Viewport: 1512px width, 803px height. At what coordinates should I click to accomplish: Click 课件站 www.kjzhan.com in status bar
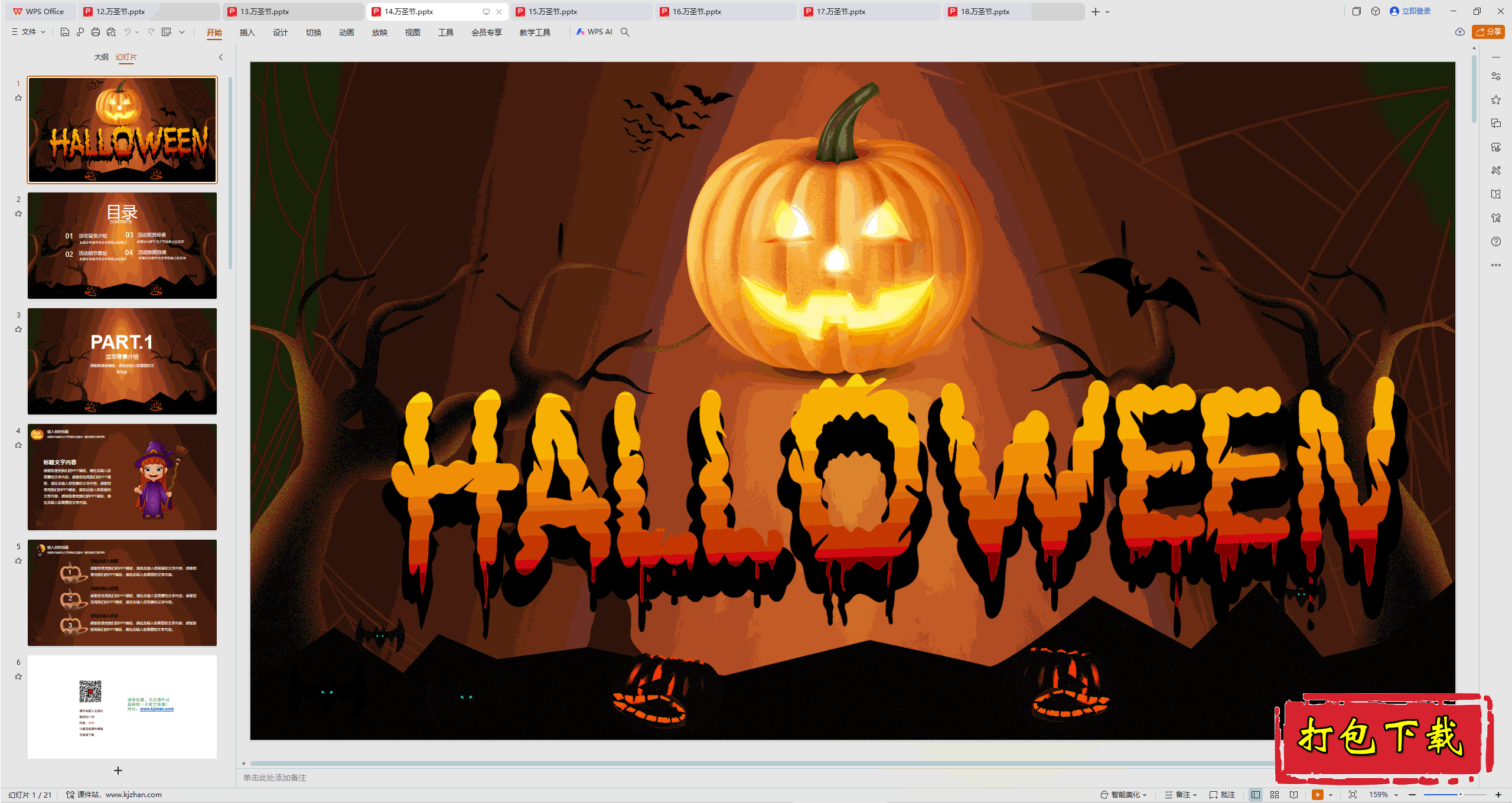point(114,795)
